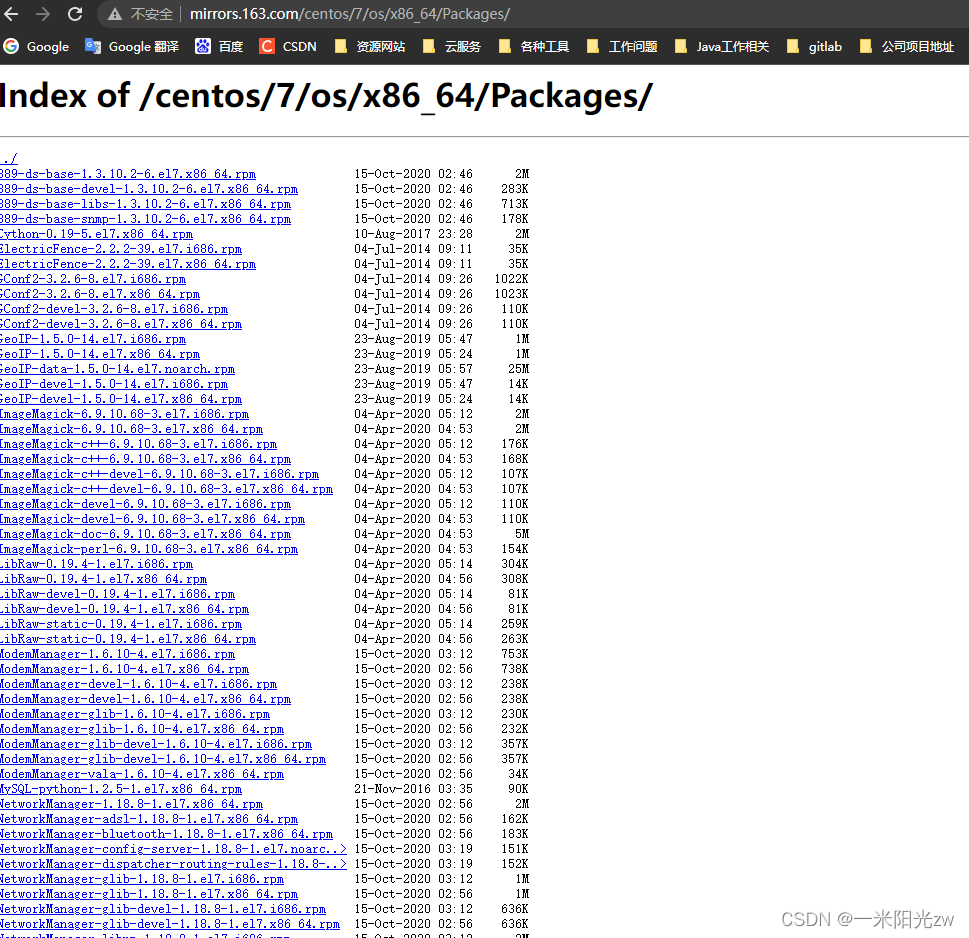Reload the page with the refresh icon
Screen dimensions: 969x938
click(x=75, y=14)
